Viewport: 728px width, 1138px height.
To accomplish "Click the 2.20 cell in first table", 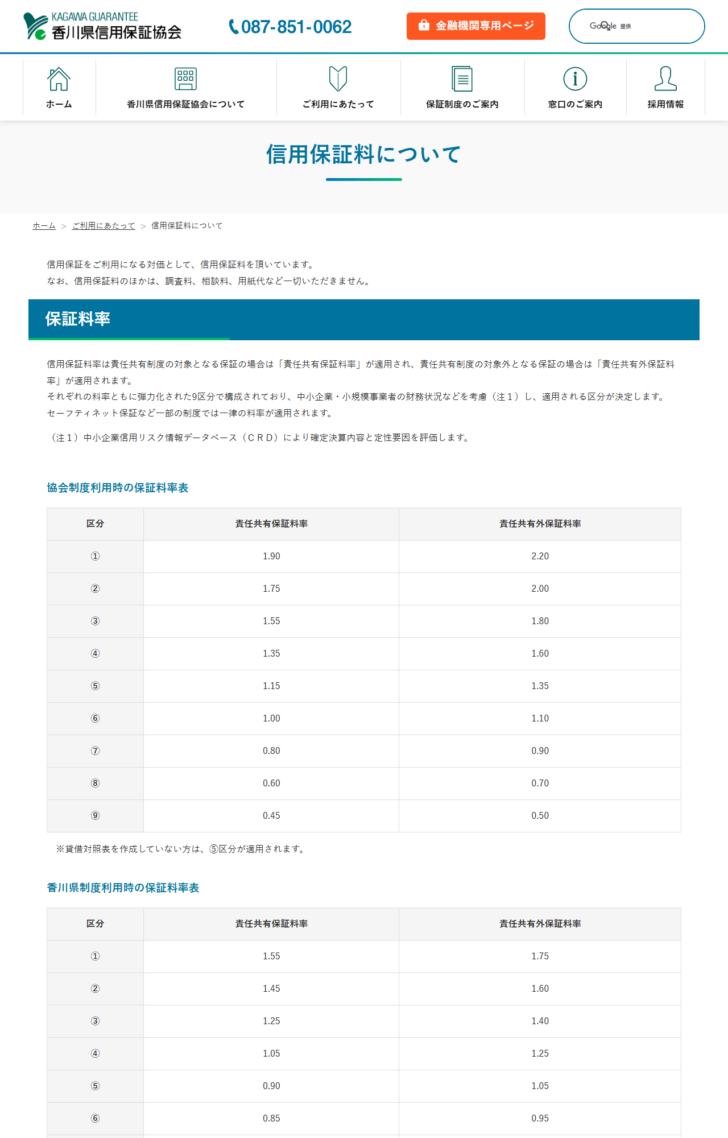I will (x=540, y=557).
